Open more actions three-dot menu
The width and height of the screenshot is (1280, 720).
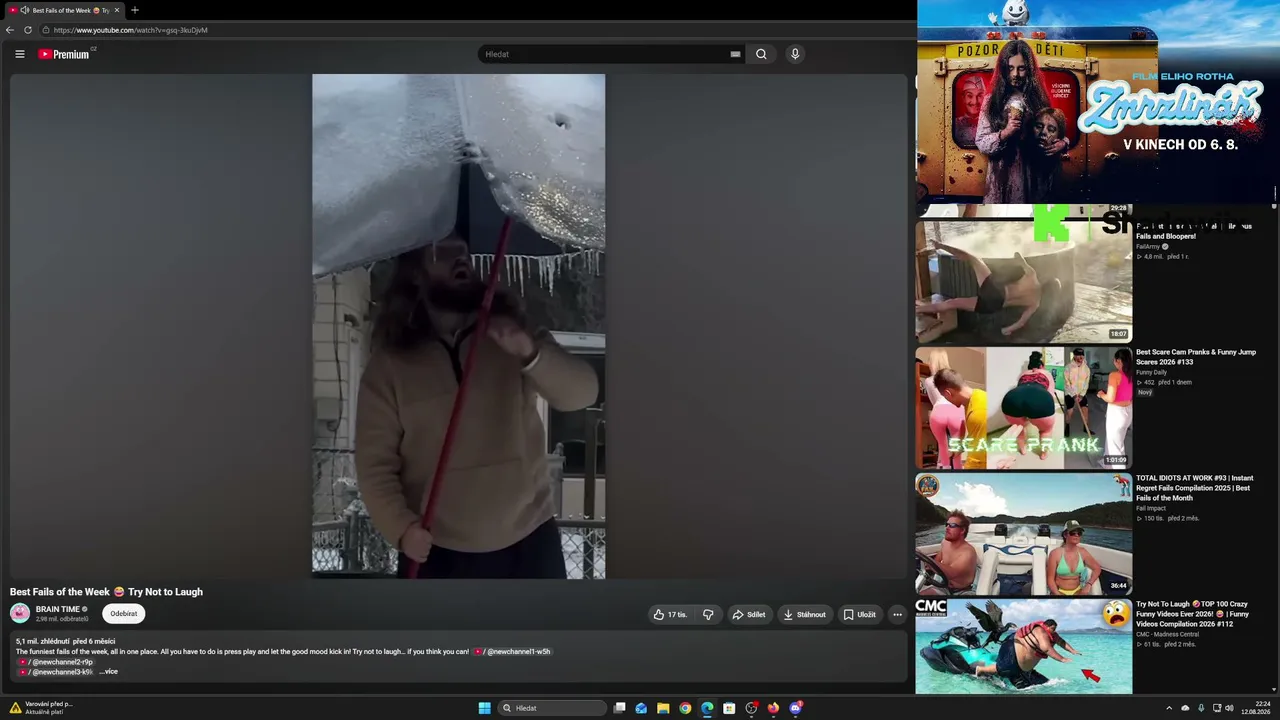[x=897, y=615]
